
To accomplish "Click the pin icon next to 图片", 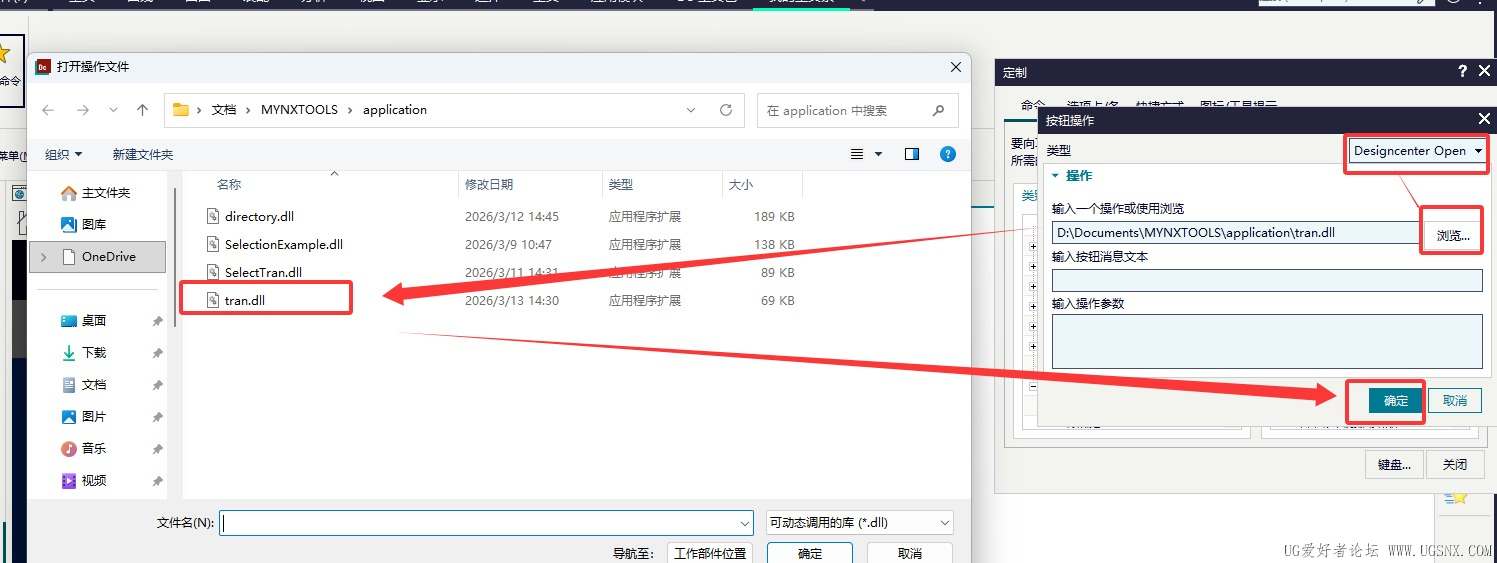I will point(157,417).
